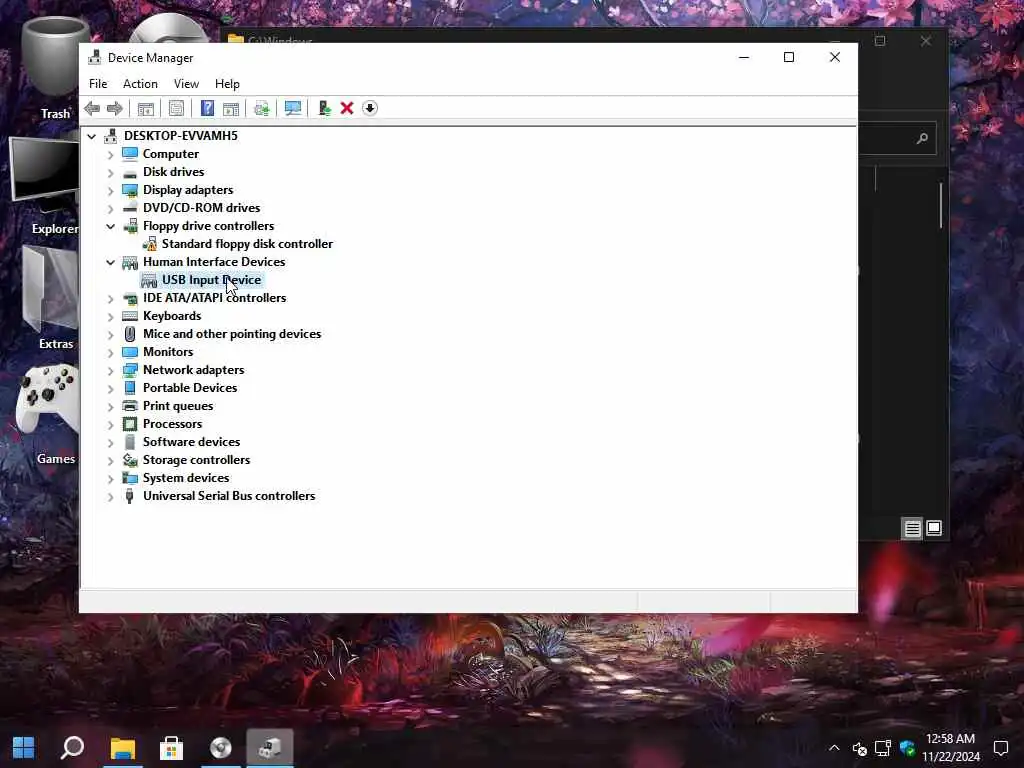Viewport: 1024px width, 768px height.
Task: Switch to details view in the Explorer window
Action: tap(912, 528)
